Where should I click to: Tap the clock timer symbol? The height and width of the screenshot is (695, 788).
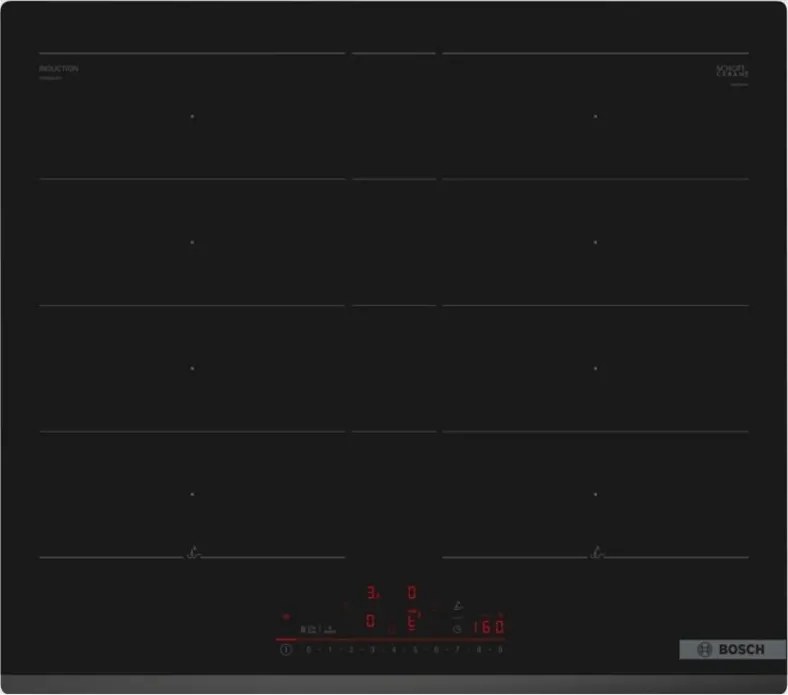(457, 629)
